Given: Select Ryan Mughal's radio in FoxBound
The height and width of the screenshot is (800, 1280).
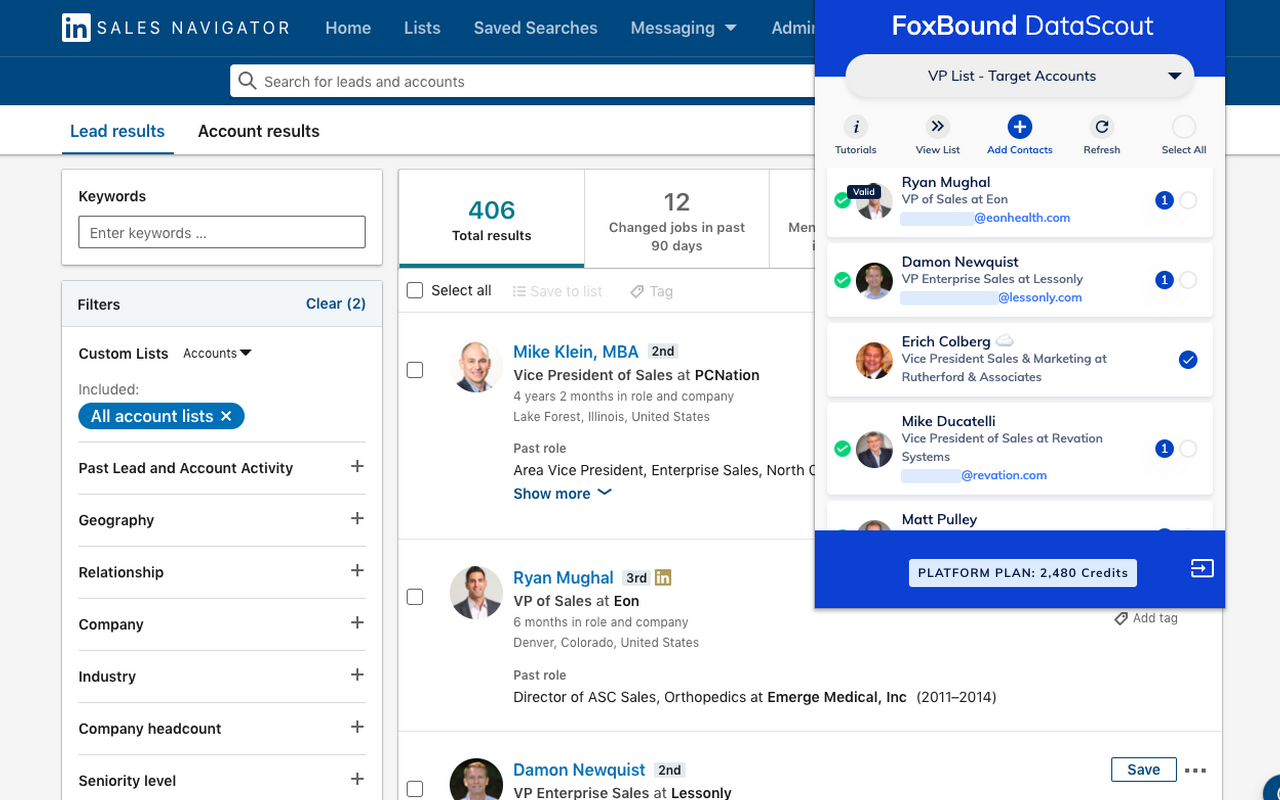Looking at the screenshot, I should [1188, 200].
